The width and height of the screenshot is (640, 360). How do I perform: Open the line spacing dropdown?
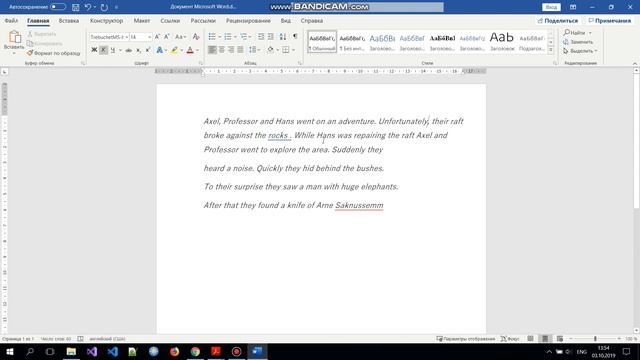[x=254, y=50]
